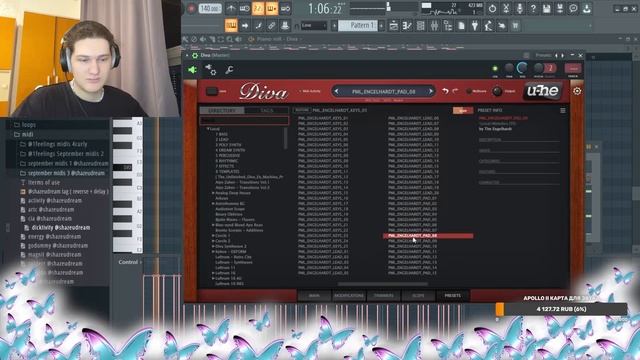Click the green speaker icon in Diva wrapper
640x360 pixels.
192,70
